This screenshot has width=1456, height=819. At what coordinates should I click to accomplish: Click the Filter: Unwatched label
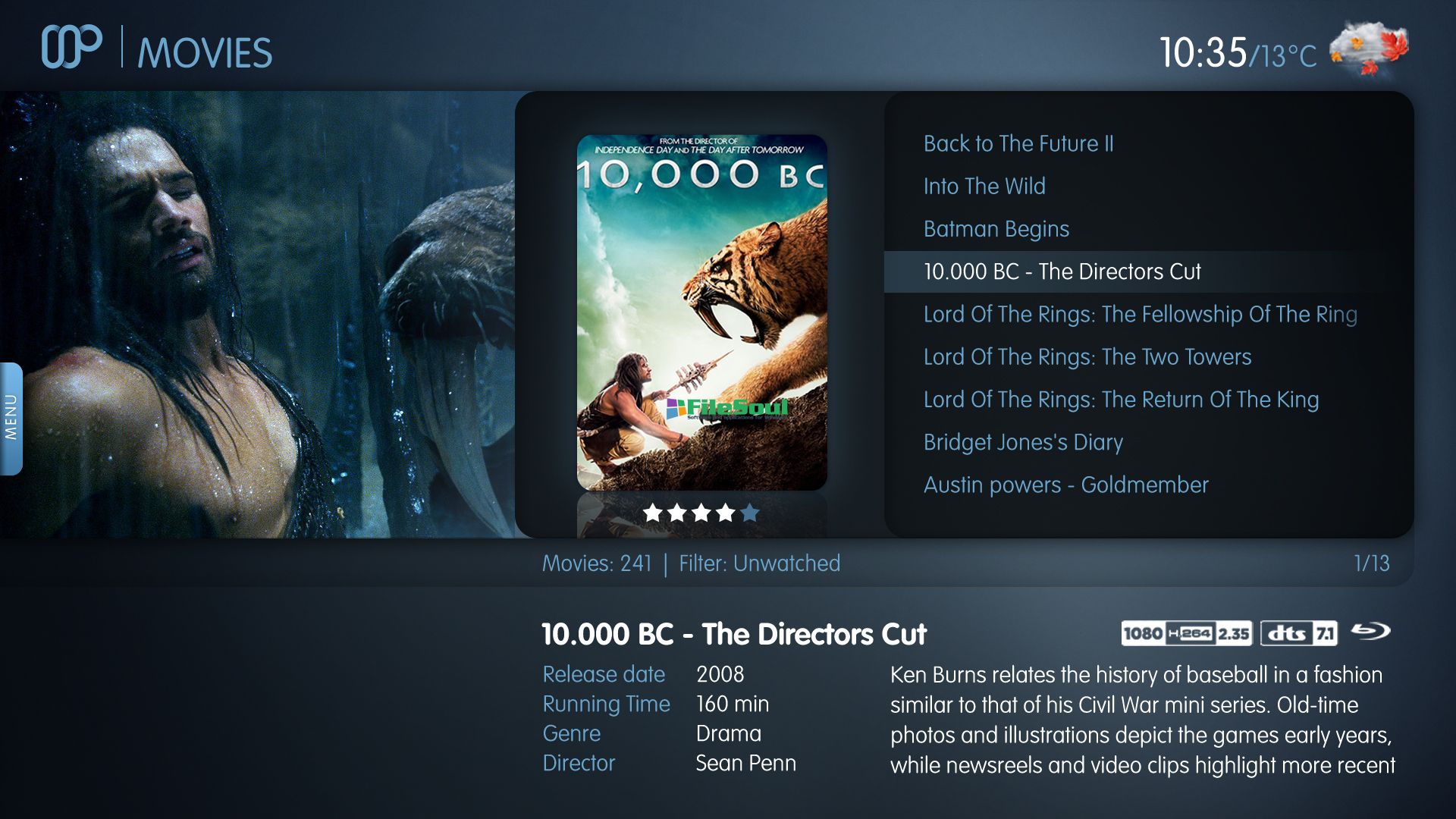click(x=759, y=563)
